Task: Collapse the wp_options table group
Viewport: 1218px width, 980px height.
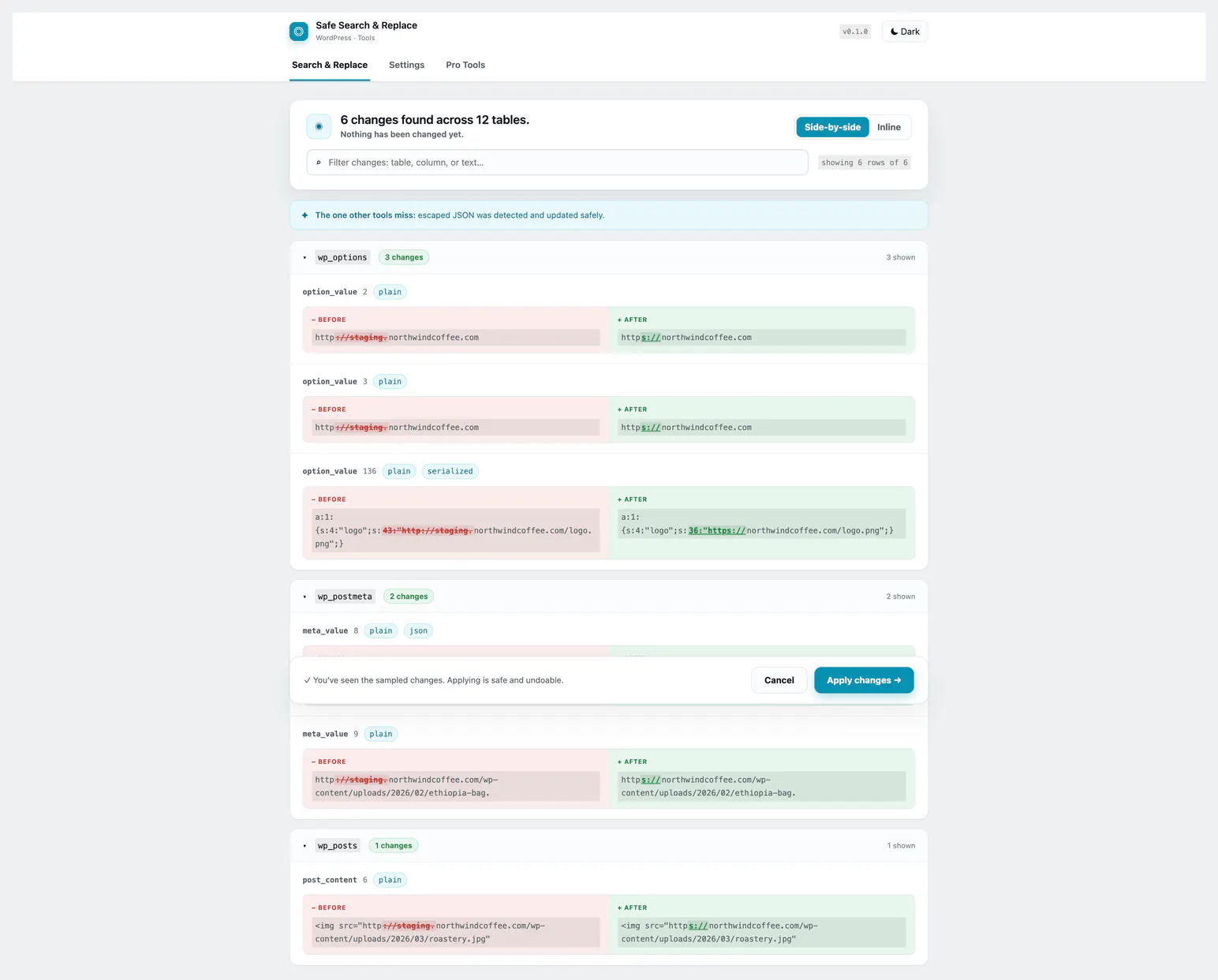Action: pyautogui.click(x=304, y=257)
